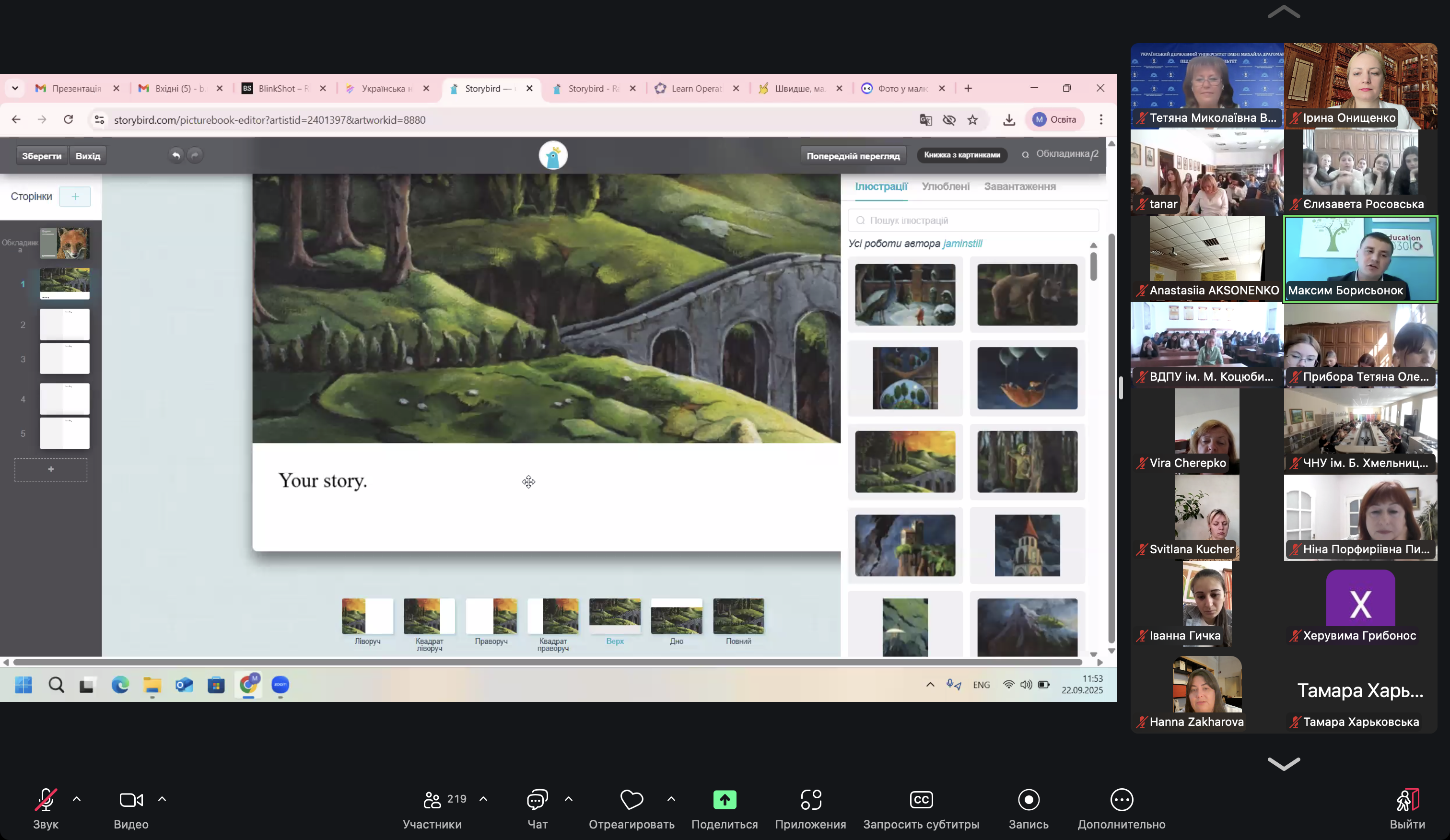Click the browser reload page icon
The height and width of the screenshot is (840, 1450).
pos(69,120)
